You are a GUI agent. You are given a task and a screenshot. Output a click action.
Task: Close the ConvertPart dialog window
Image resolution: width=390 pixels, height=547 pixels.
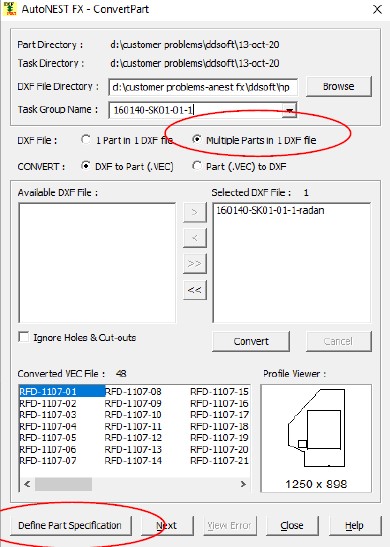tap(377, 9)
